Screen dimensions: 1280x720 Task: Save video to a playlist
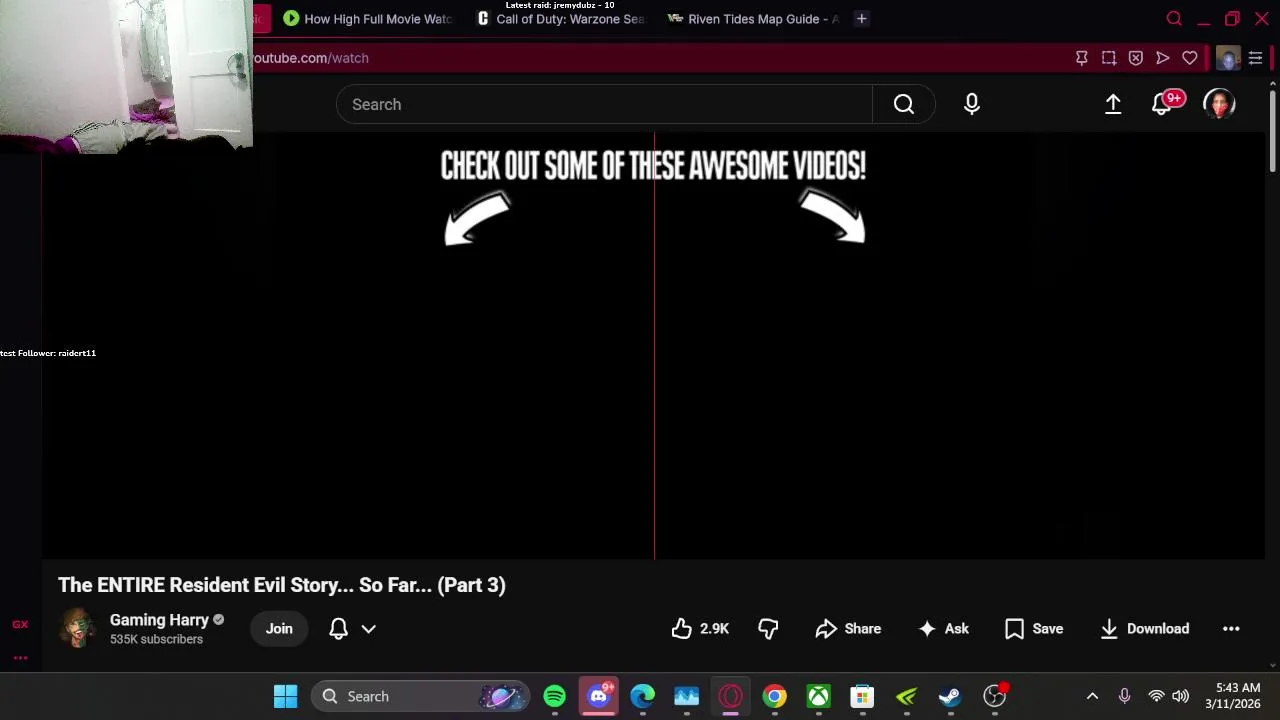click(x=1034, y=629)
